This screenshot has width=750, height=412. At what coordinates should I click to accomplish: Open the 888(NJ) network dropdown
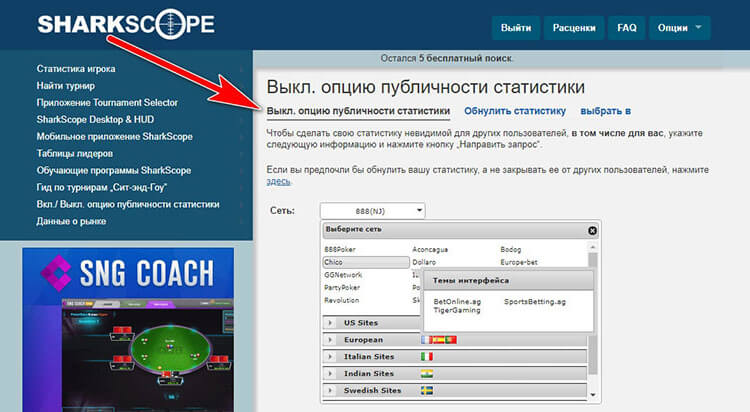pyautogui.click(x=372, y=211)
